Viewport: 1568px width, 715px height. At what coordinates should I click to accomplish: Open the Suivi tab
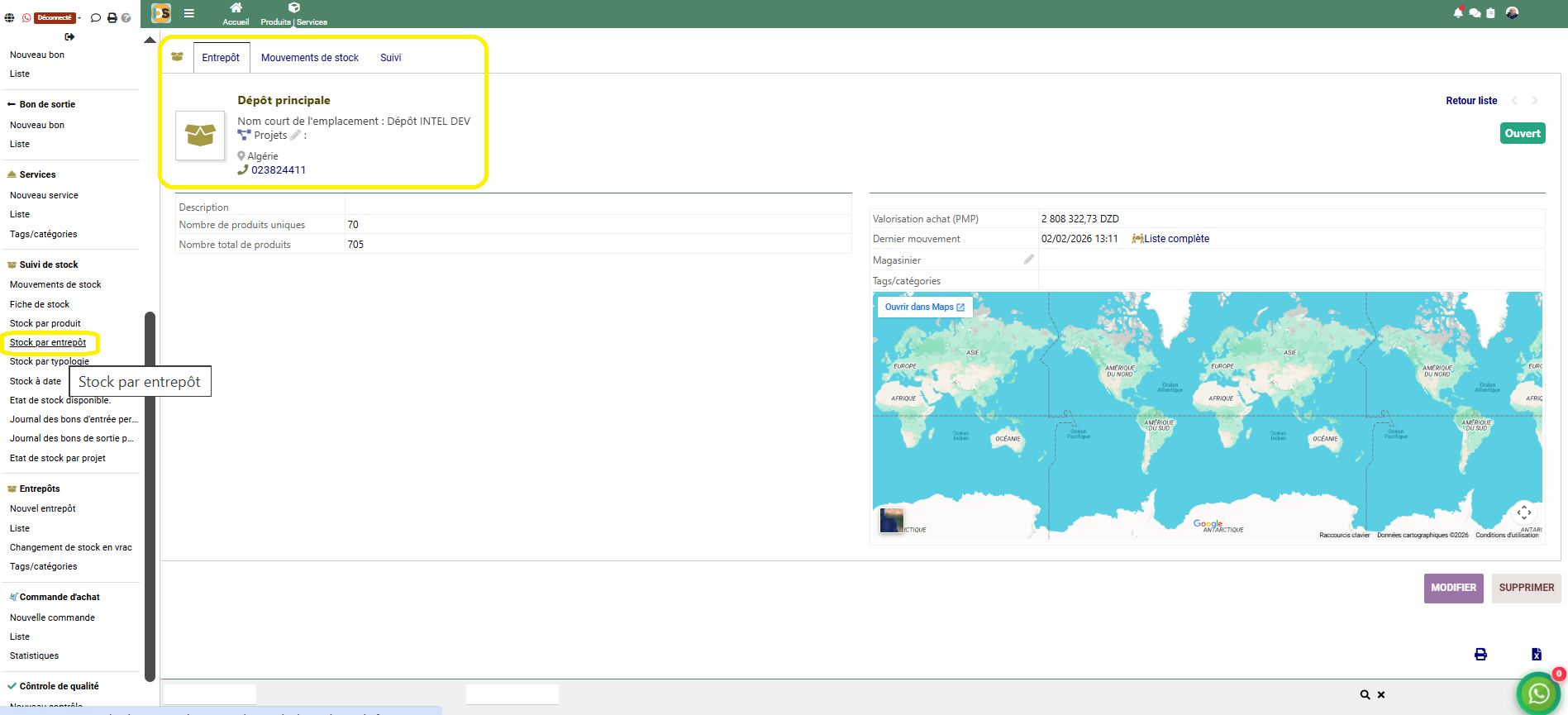390,58
